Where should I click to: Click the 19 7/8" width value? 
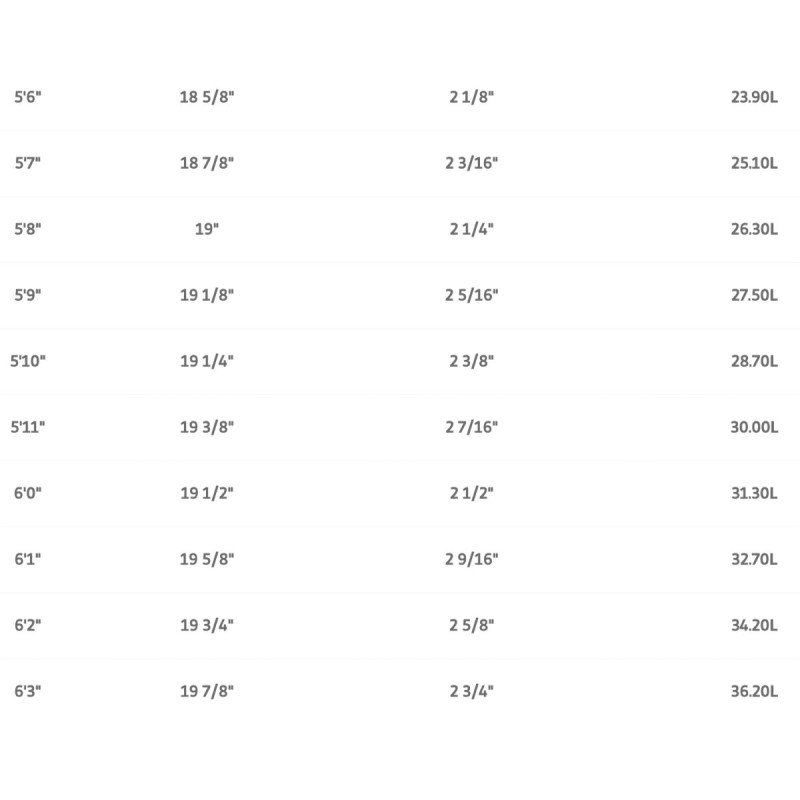207,691
